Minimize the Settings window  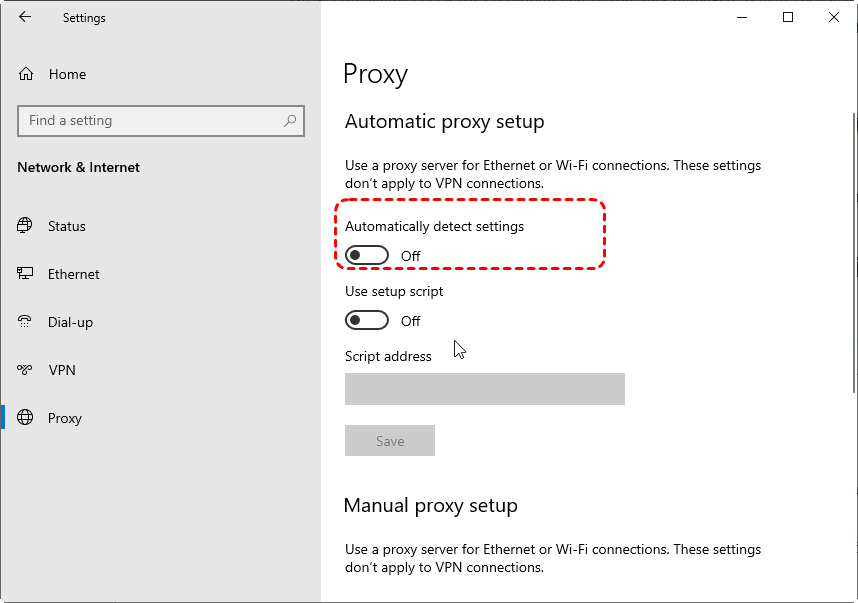pyautogui.click(x=742, y=17)
